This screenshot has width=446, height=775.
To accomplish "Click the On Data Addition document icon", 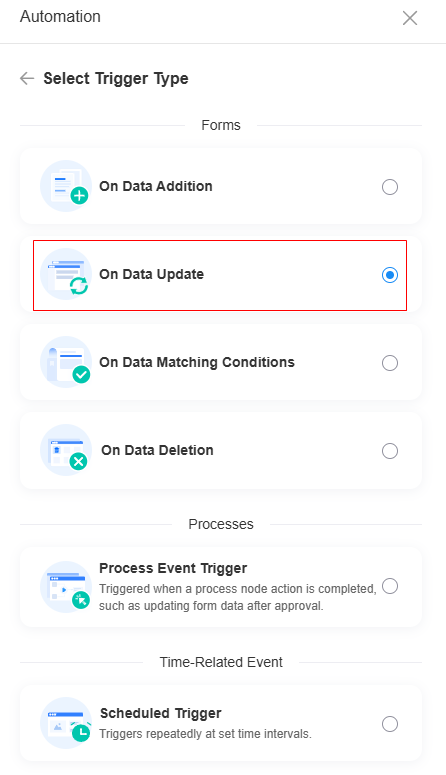I will pyautogui.click(x=66, y=186).
